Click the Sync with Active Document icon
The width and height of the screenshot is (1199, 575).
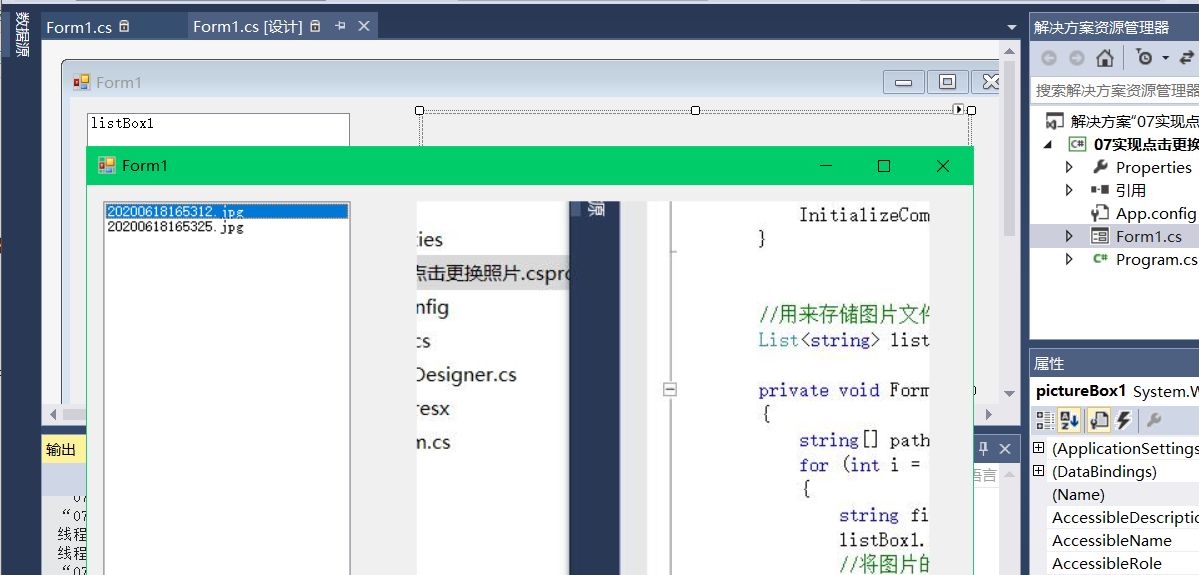[1186, 58]
